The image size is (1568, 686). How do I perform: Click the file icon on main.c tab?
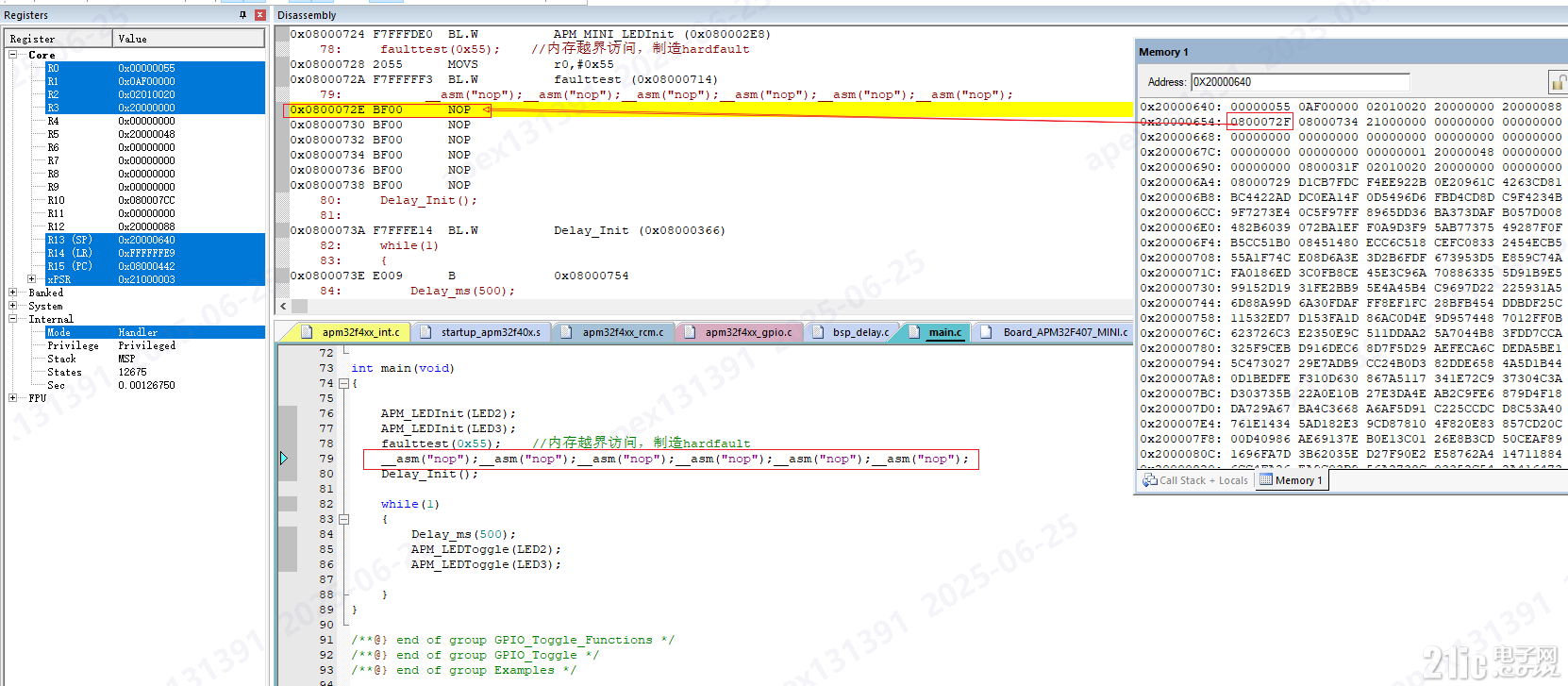coord(914,332)
